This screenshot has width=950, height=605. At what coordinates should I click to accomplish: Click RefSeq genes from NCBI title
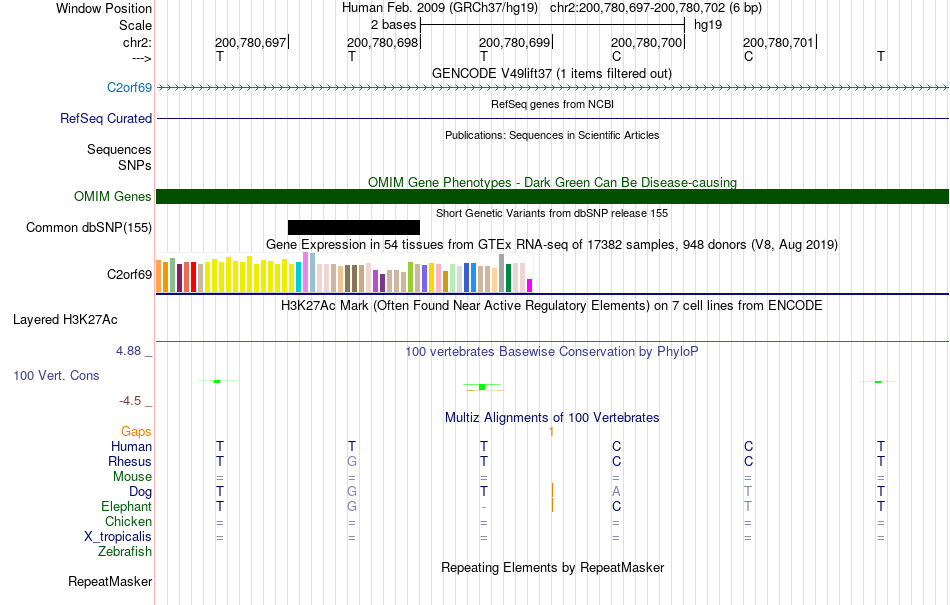pyautogui.click(x=552, y=104)
